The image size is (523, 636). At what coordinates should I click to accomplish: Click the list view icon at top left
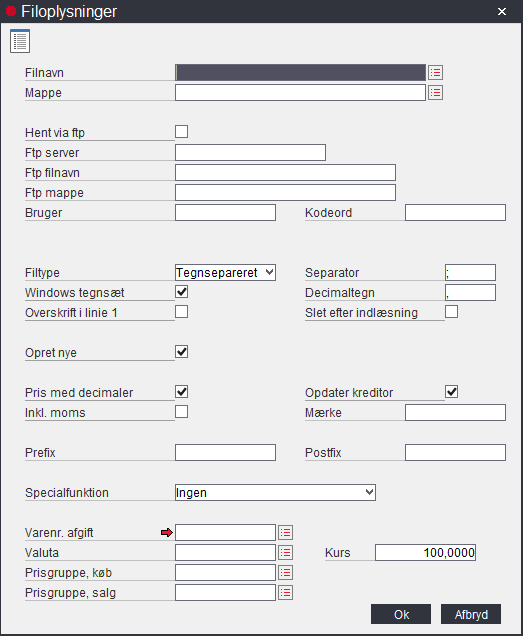pyautogui.click(x=20, y=41)
